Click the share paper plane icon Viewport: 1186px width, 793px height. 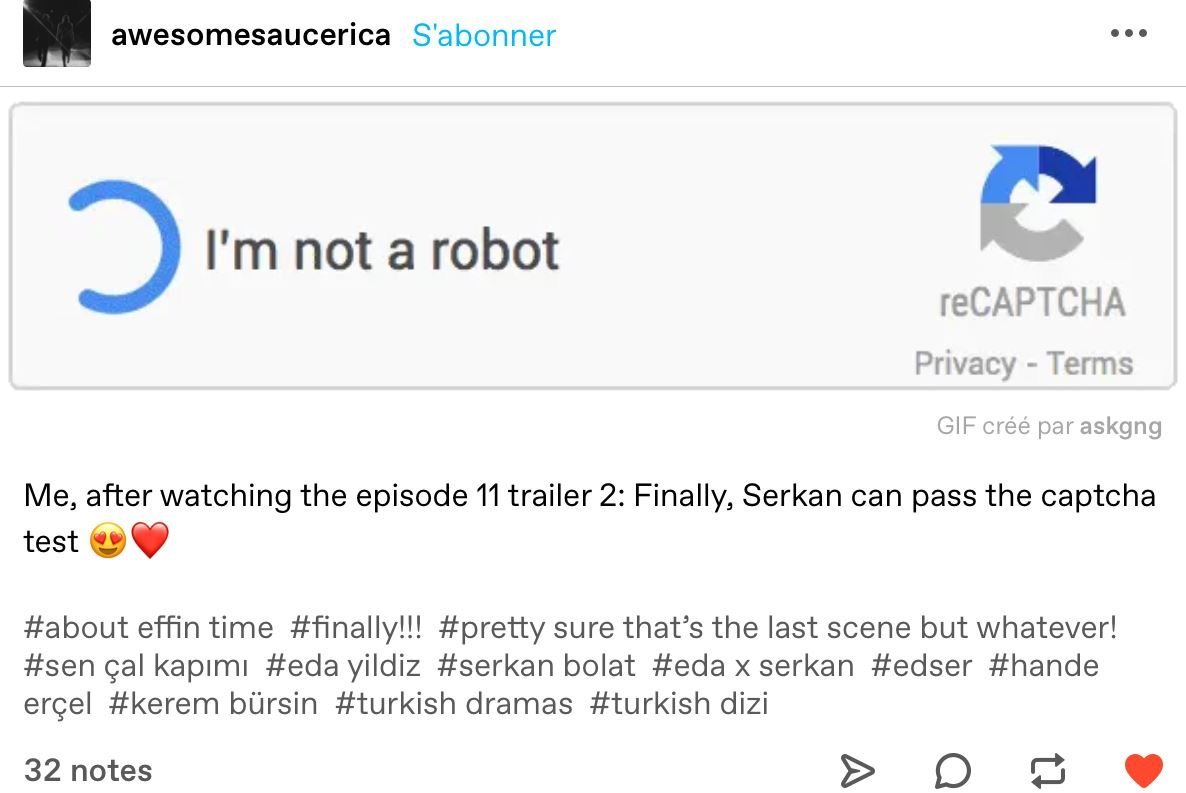856,770
